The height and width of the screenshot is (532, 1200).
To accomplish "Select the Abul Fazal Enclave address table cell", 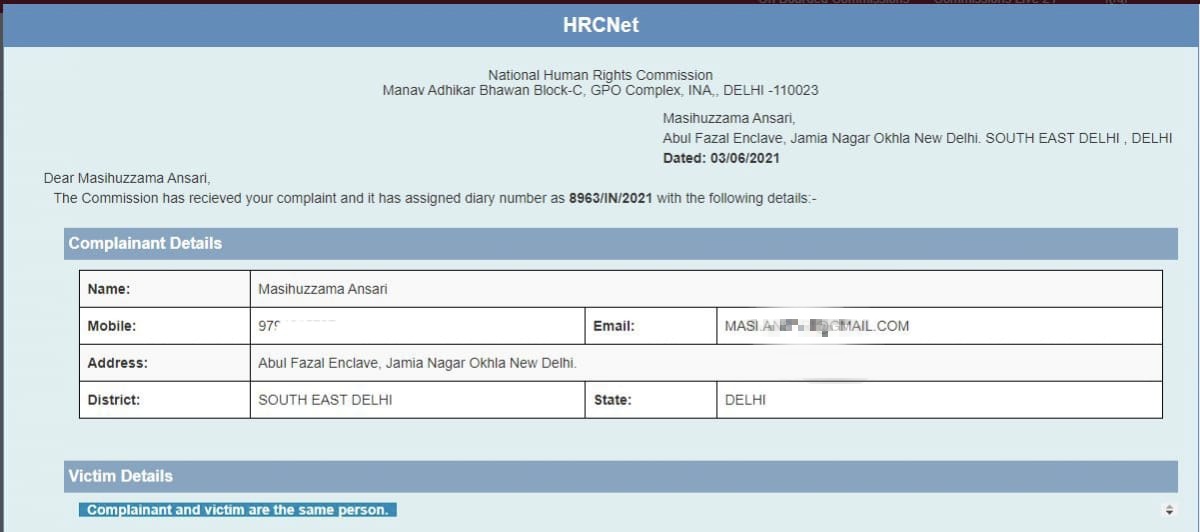I will click(x=706, y=363).
